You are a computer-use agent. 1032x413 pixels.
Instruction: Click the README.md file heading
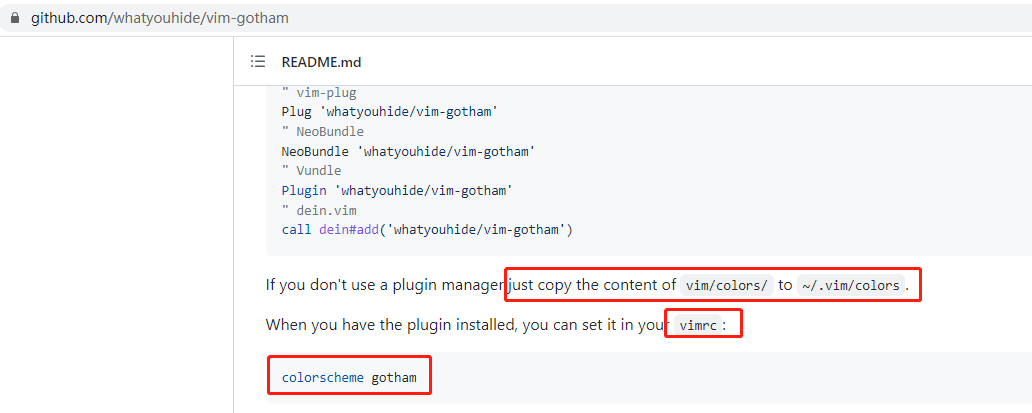tap(321, 62)
